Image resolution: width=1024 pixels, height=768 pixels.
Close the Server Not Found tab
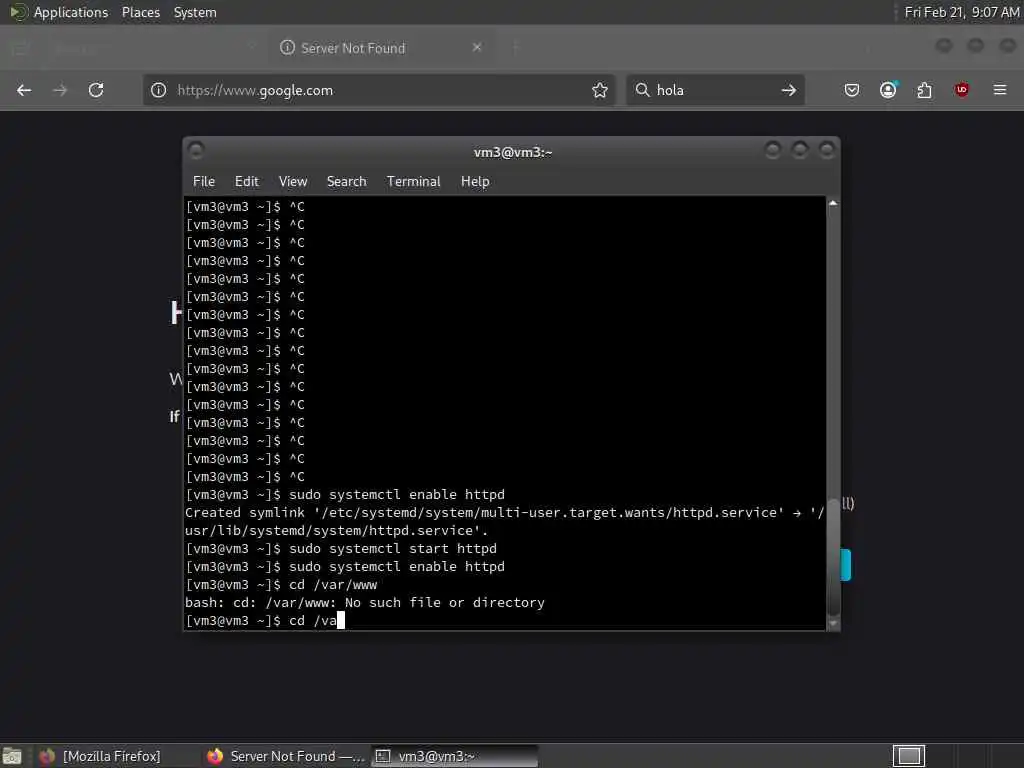[x=477, y=47]
